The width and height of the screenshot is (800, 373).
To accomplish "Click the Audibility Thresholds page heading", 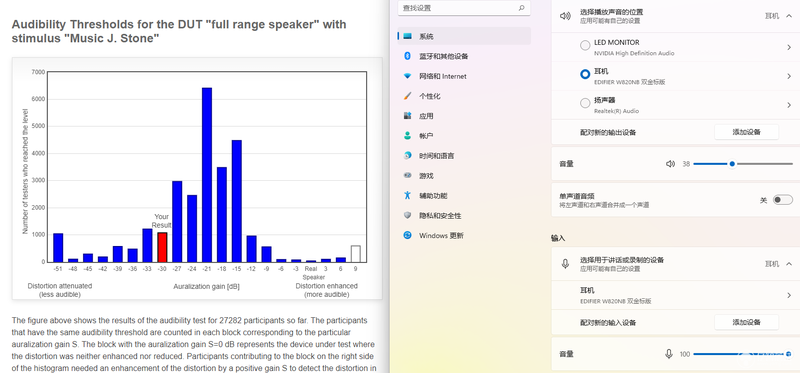I will point(179,32).
